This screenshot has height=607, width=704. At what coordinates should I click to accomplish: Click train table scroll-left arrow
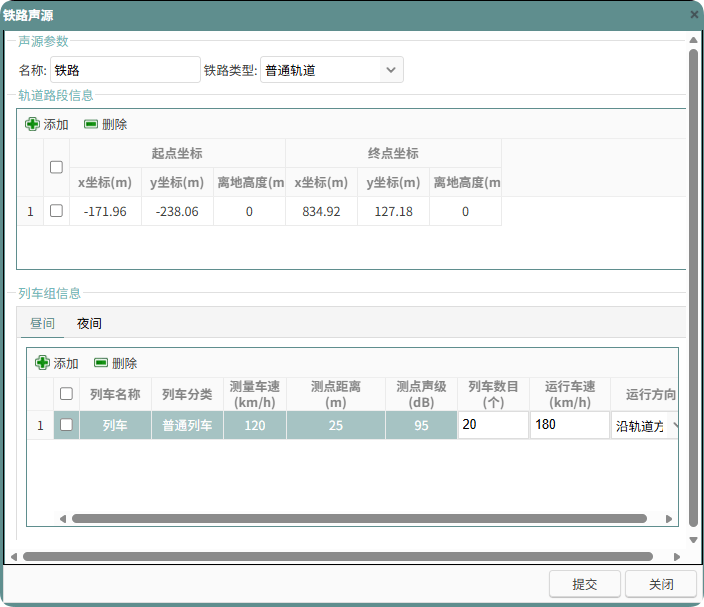pyautogui.click(x=63, y=519)
